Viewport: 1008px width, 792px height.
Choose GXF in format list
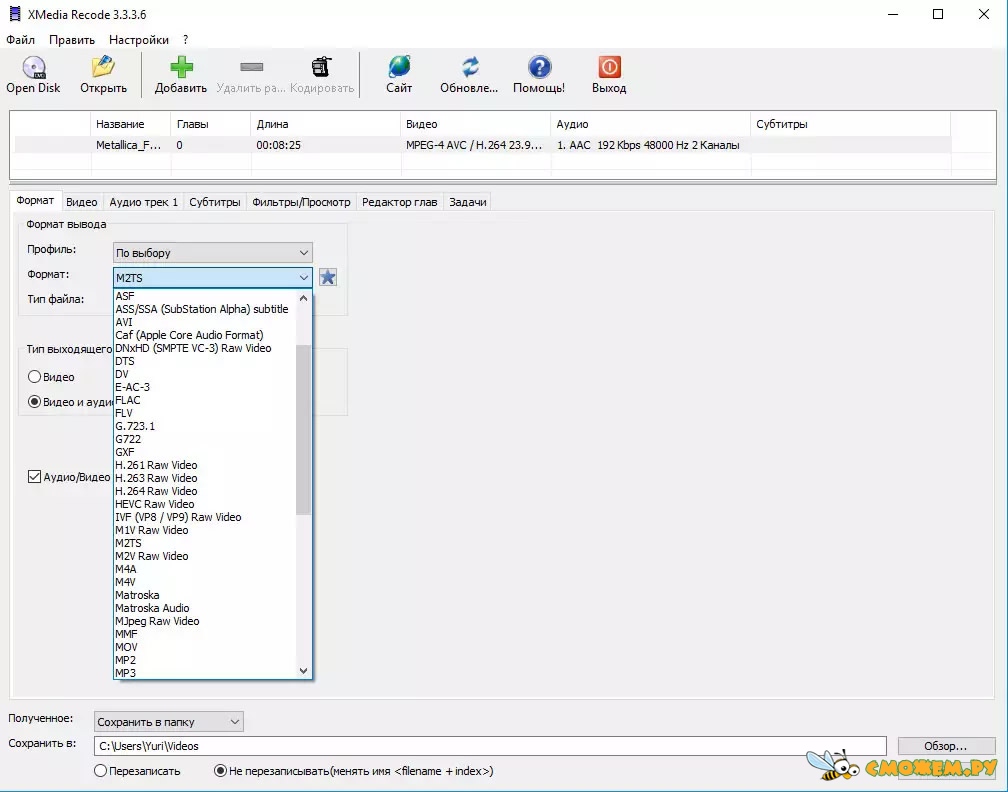pyautogui.click(x=205, y=452)
